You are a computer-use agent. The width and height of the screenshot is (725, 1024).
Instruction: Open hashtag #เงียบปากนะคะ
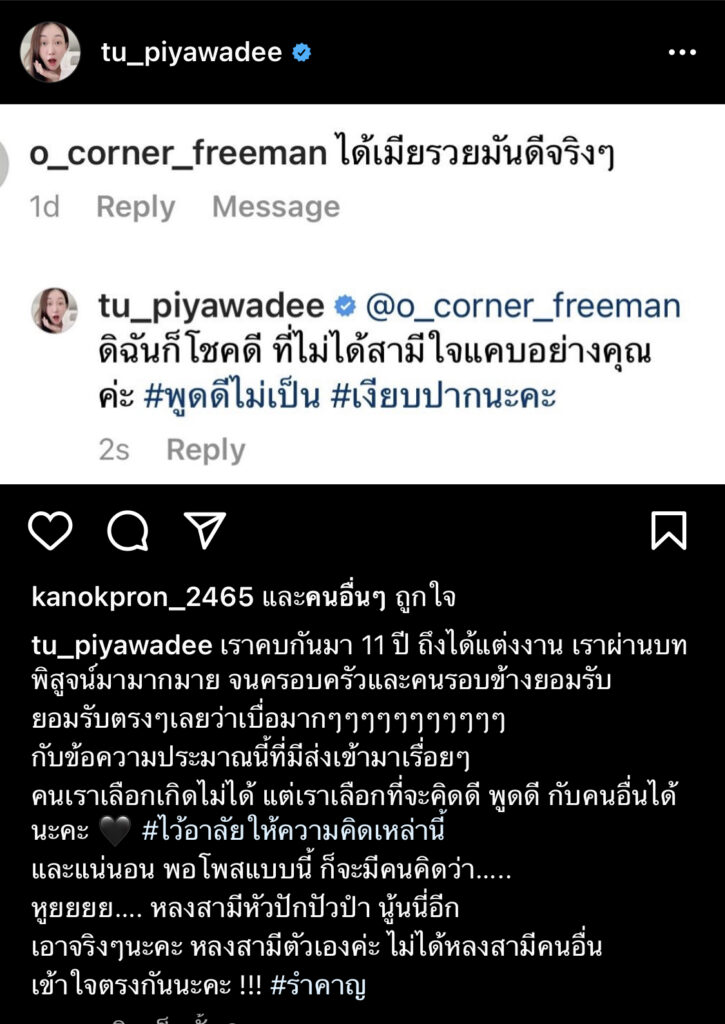coord(443,396)
